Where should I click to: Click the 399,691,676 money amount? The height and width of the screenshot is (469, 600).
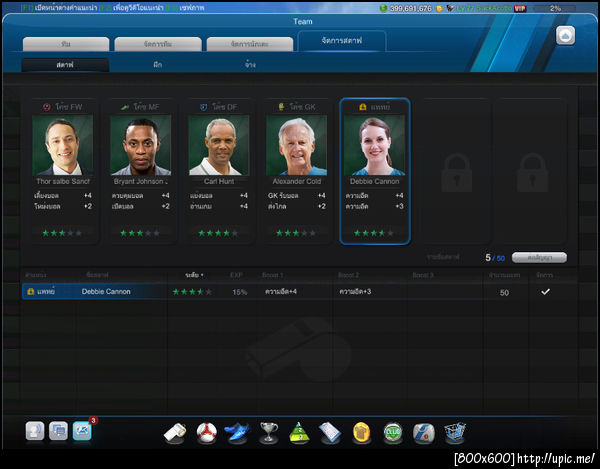pos(411,8)
